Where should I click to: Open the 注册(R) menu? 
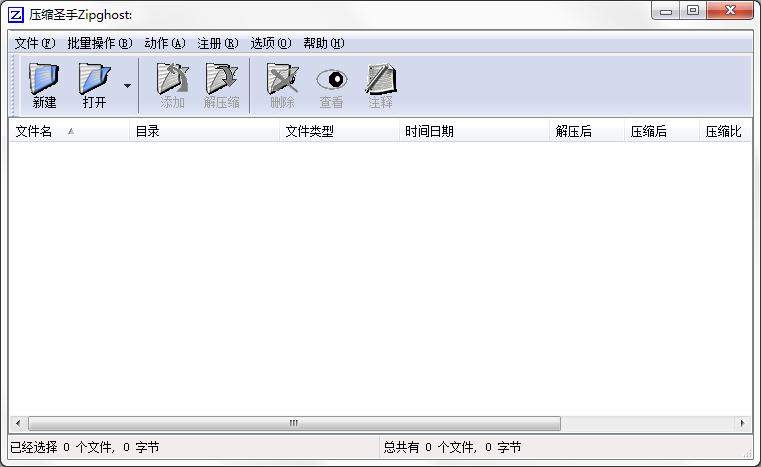point(218,43)
